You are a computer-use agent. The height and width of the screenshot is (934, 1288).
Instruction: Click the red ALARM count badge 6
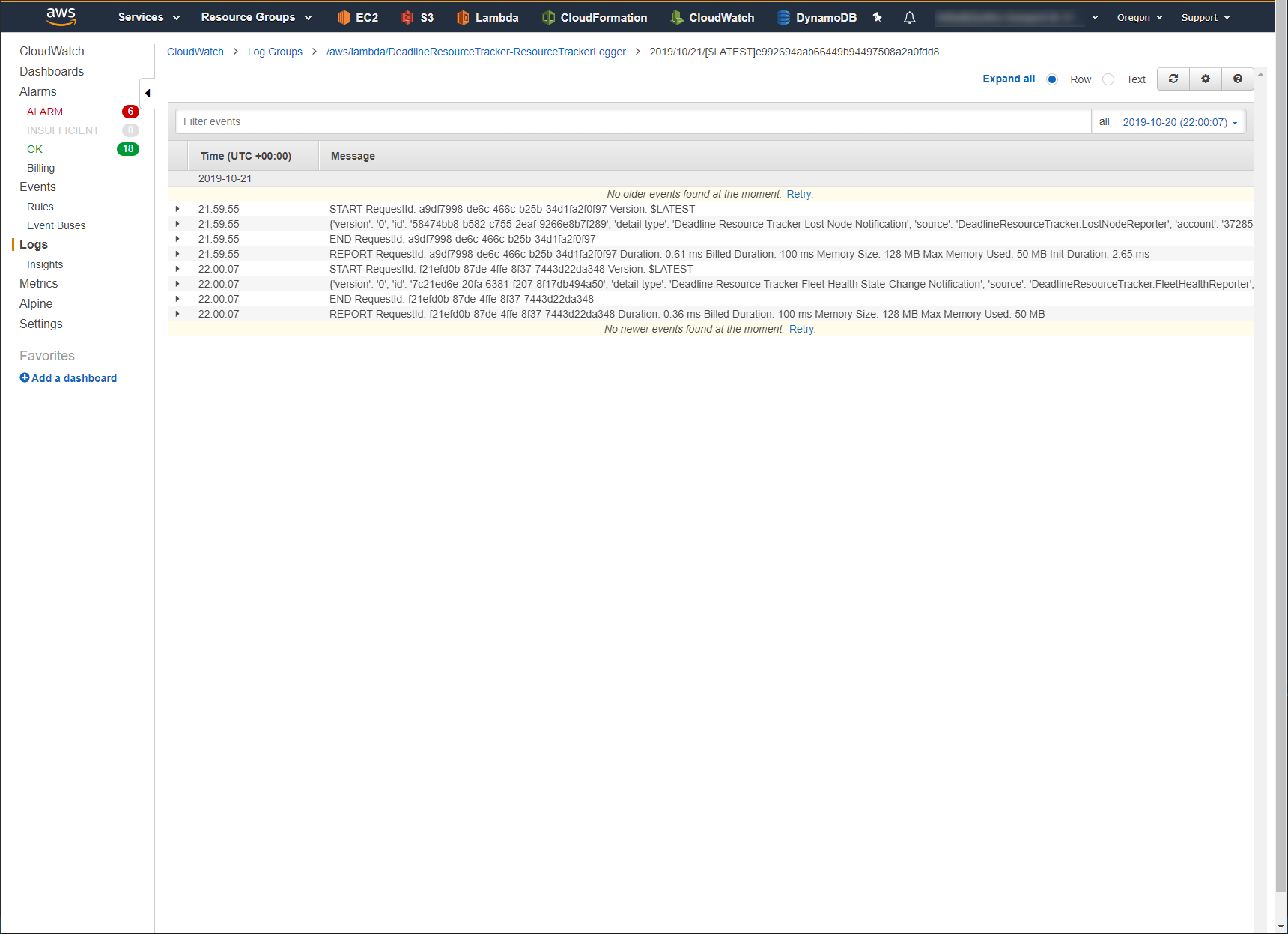[130, 112]
